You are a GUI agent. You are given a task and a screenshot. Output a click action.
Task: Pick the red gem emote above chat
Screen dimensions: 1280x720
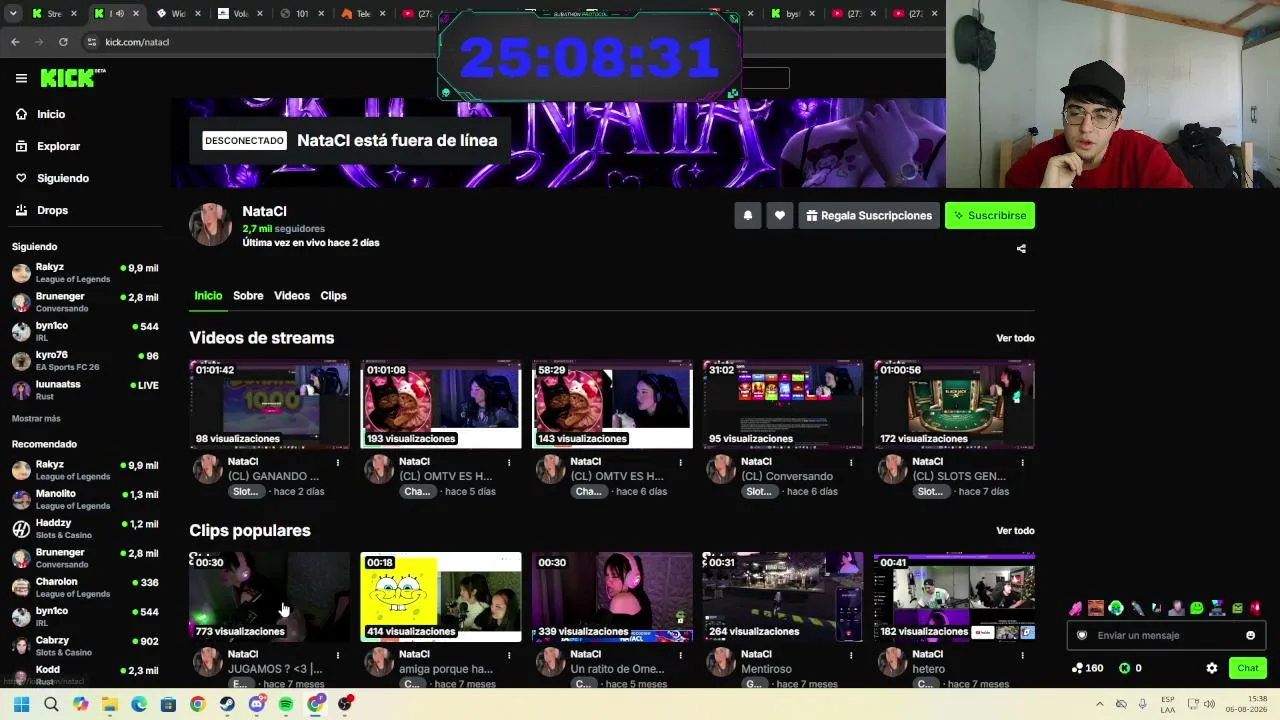click(x=1257, y=608)
